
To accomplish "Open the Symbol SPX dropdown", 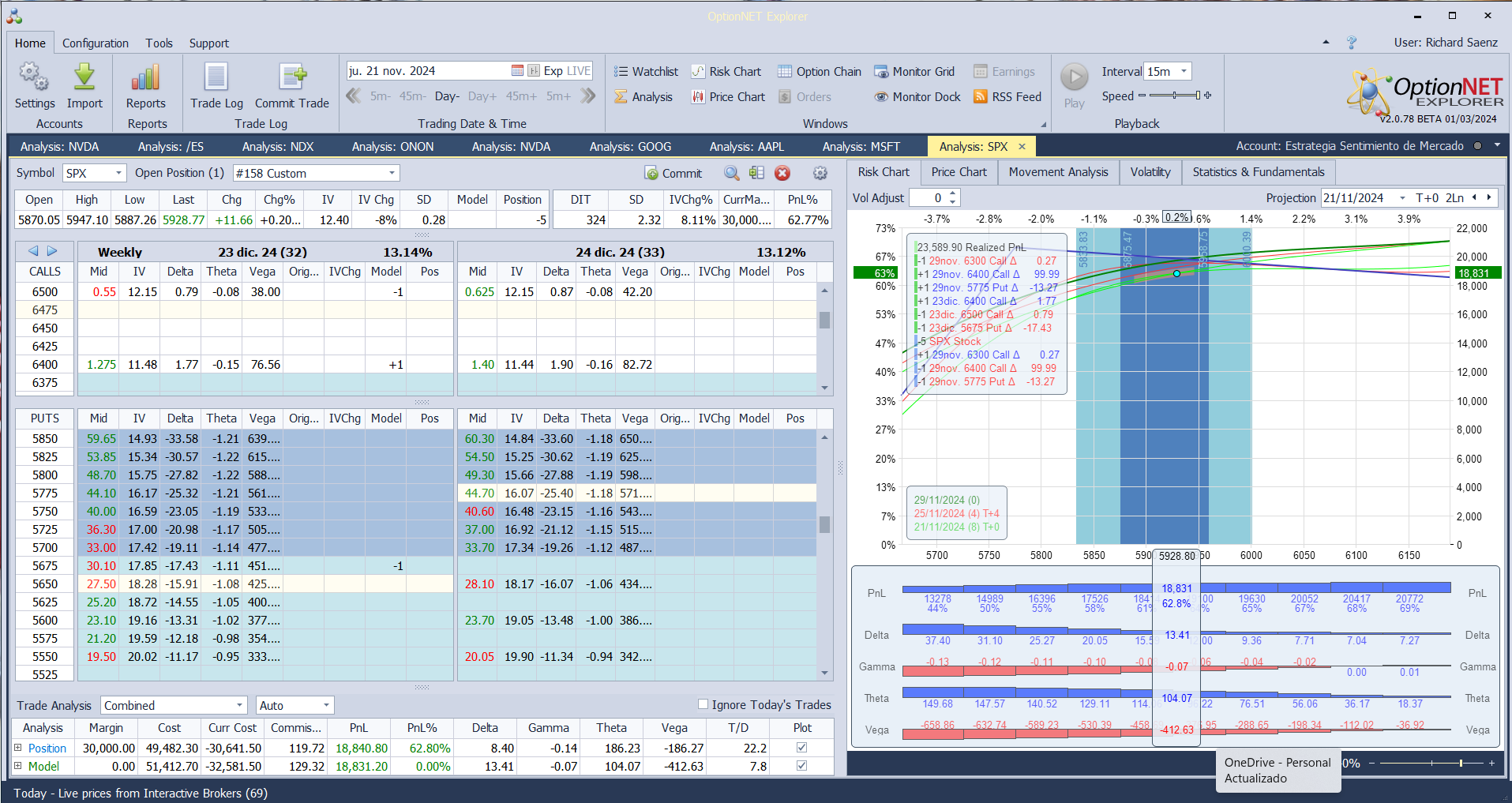I will (x=118, y=174).
